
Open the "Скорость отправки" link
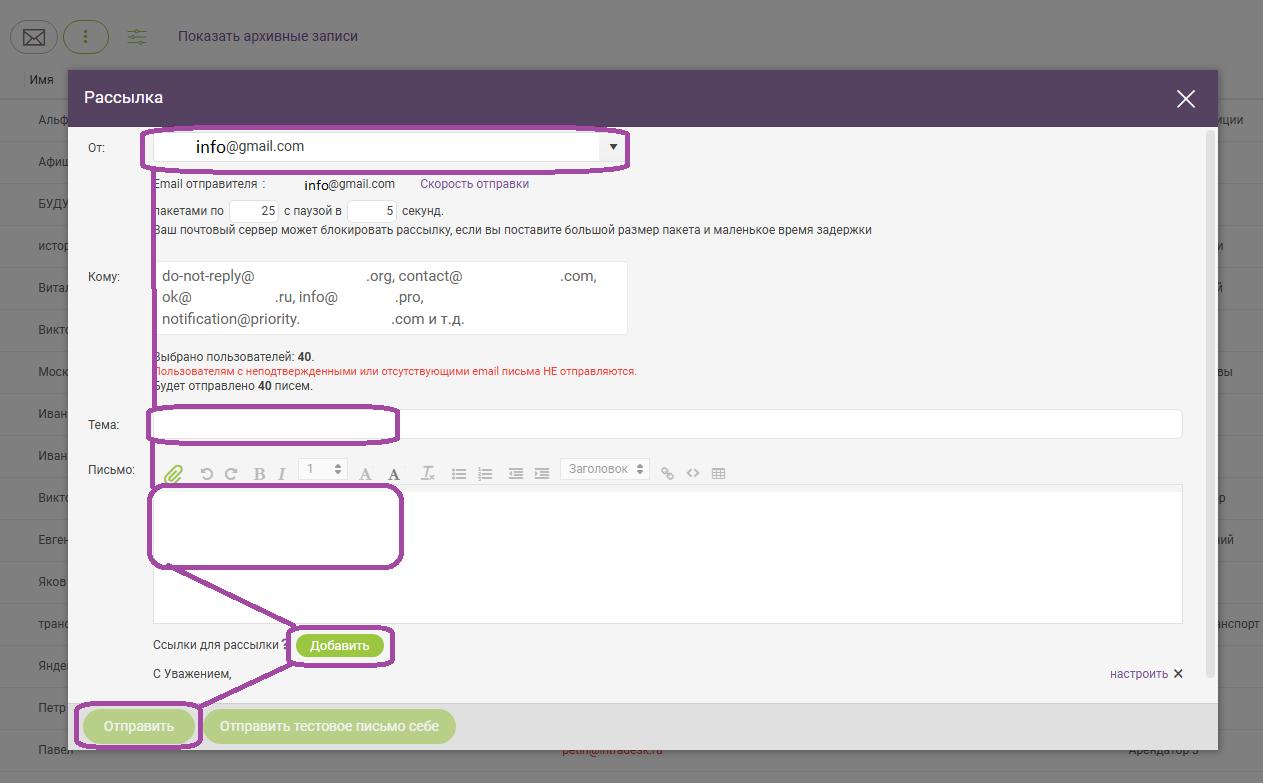474,184
